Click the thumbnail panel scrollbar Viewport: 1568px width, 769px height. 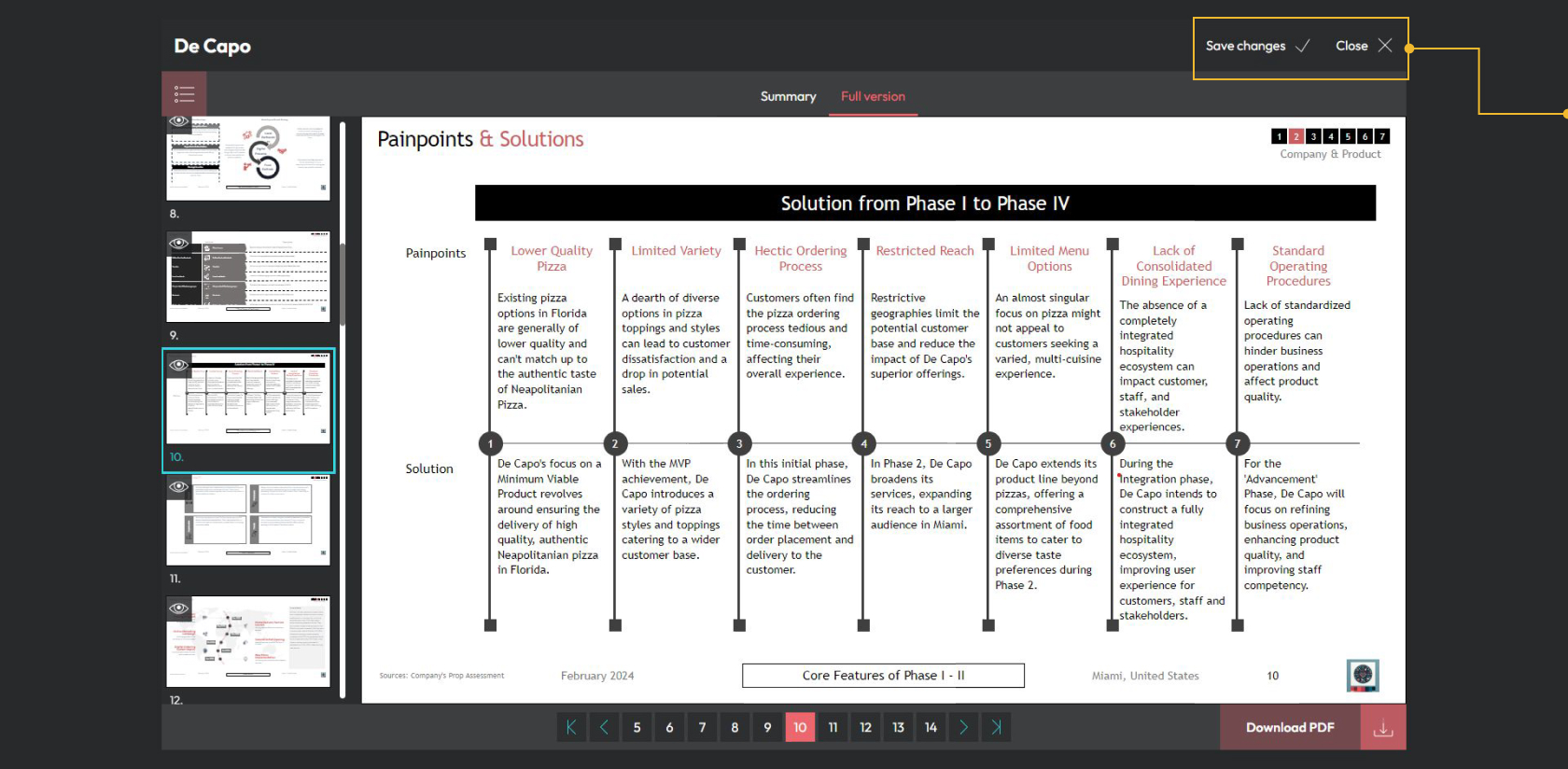point(343,286)
